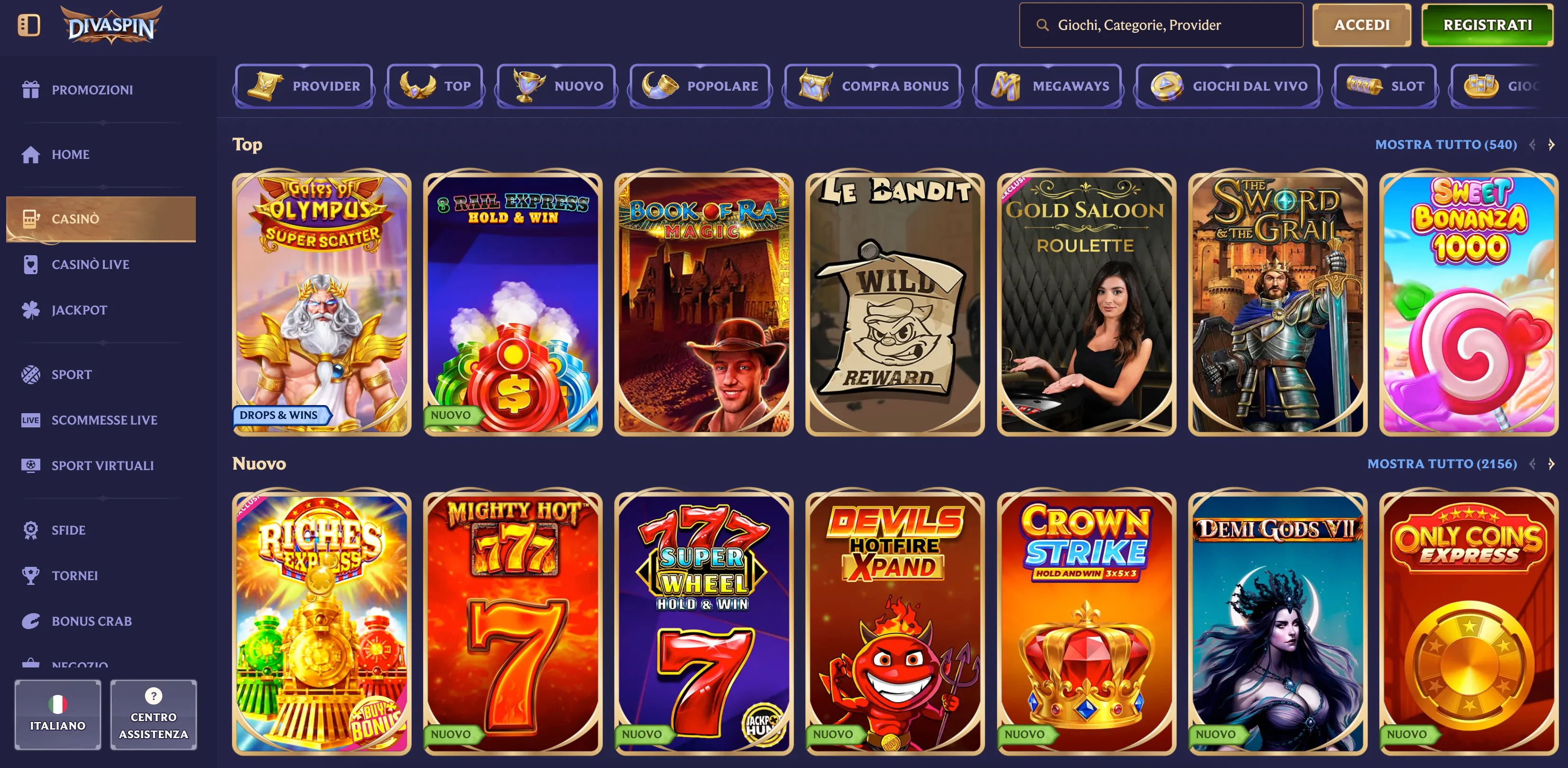Focus the Giochi, Categorie, Provider search field

click(1161, 25)
